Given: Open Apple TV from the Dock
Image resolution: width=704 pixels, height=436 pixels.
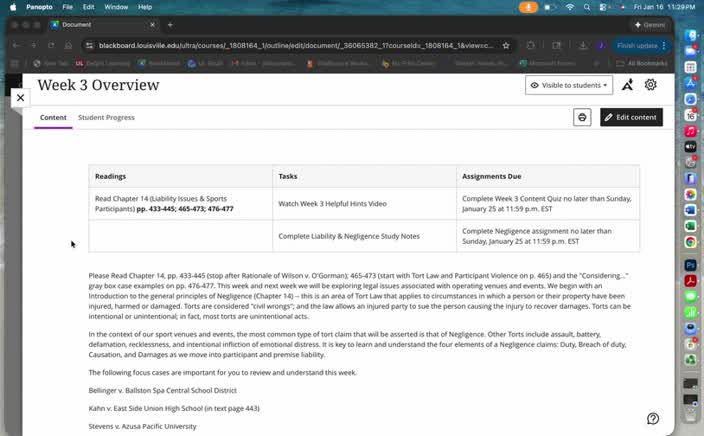Looking at the screenshot, I should tap(690, 146).
